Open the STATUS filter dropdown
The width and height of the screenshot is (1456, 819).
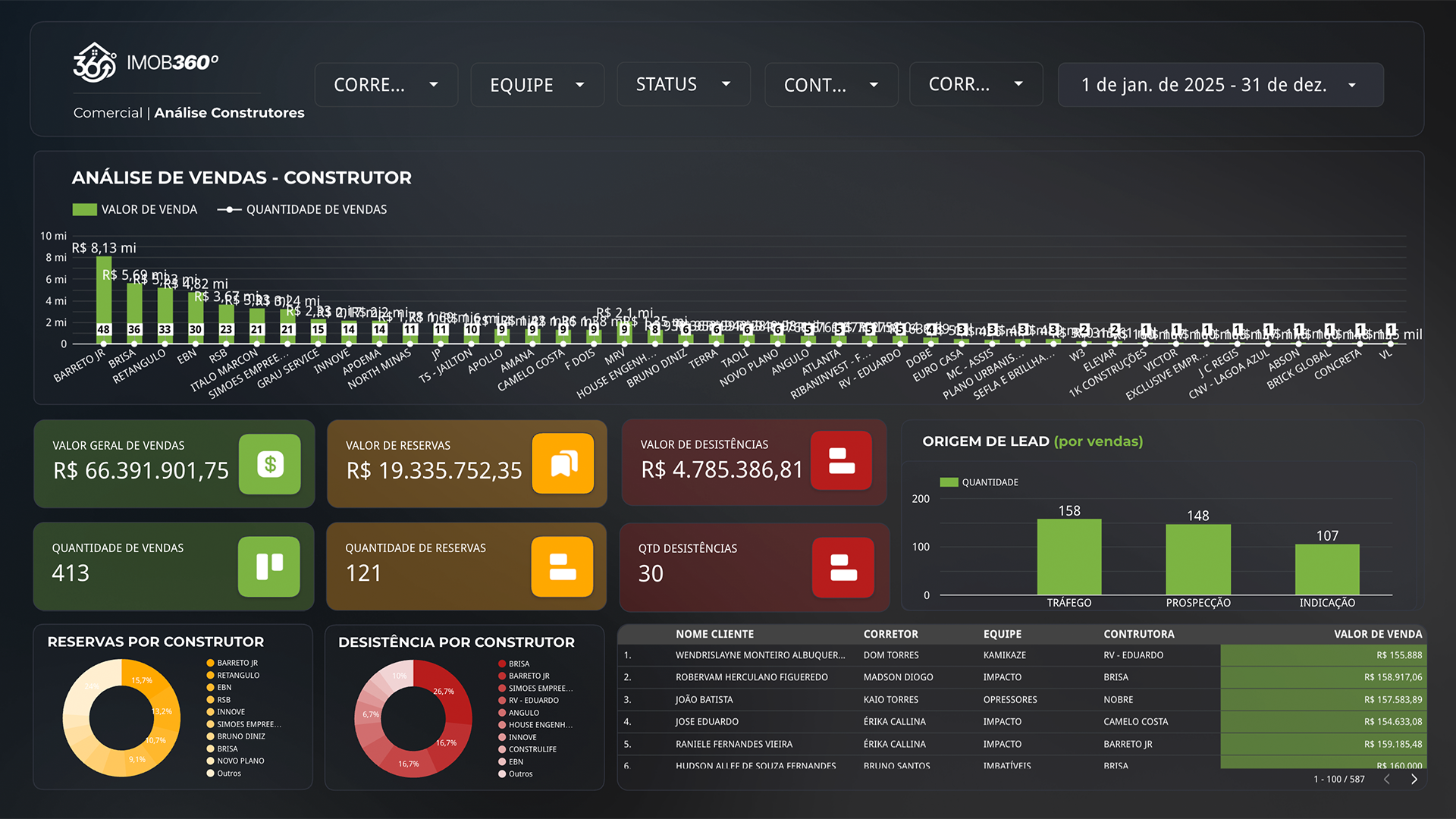point(683,84)
